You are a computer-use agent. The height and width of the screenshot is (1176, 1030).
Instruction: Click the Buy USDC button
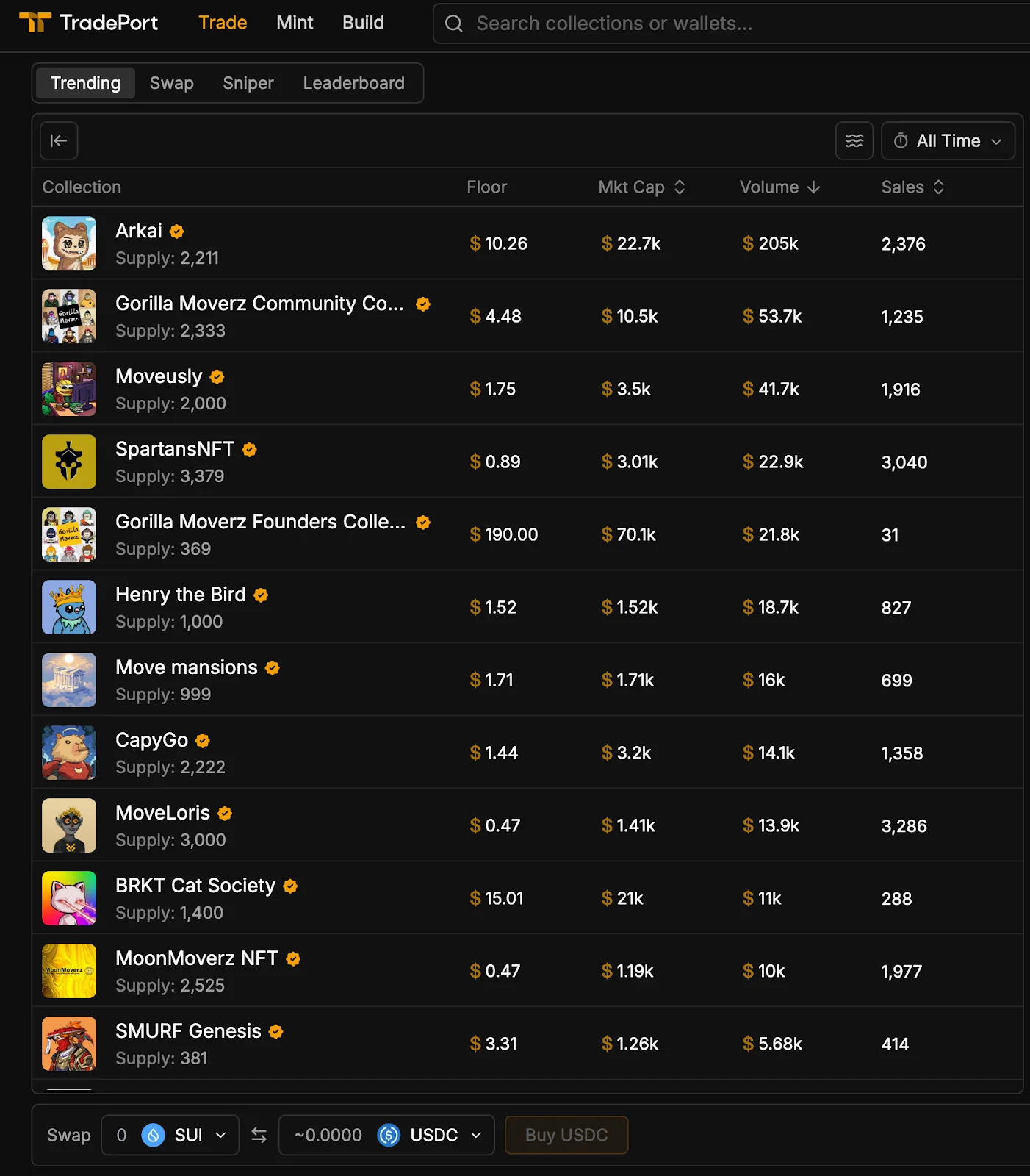tap(566, 1135)
